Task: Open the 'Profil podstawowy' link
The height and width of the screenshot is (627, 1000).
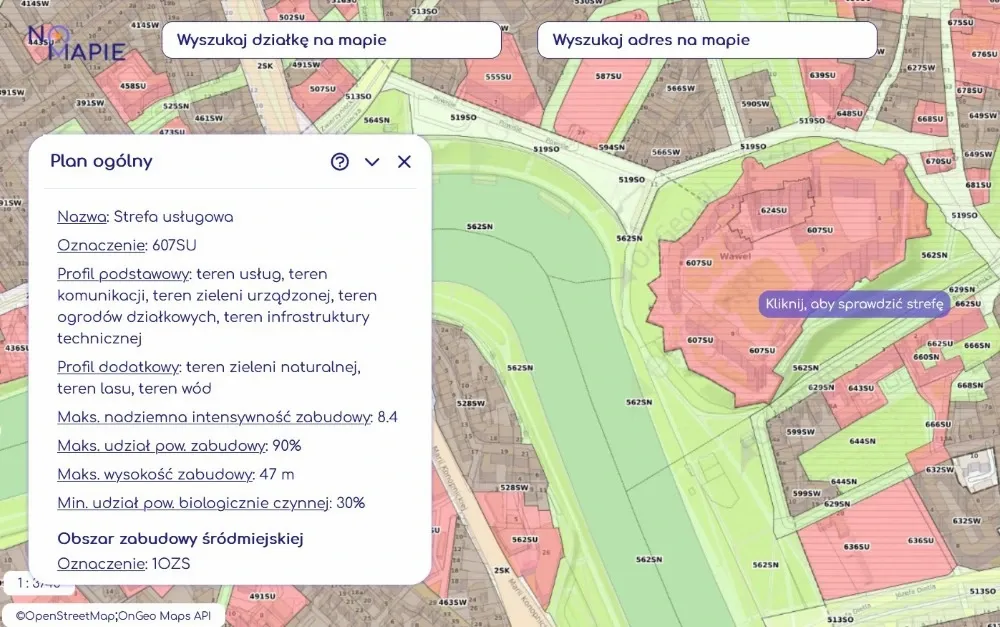Action: tap(123, 274)
